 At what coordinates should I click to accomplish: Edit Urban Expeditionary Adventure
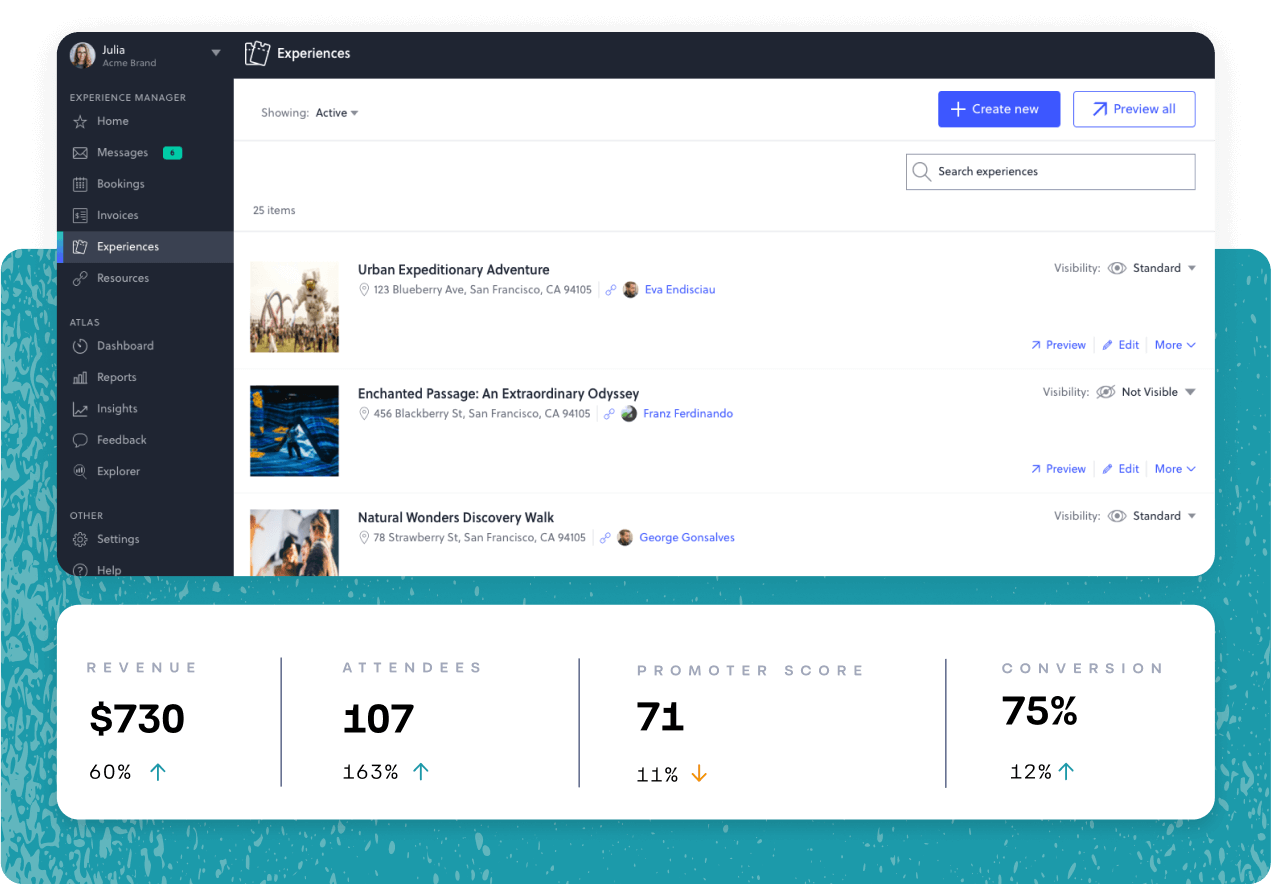click(x=1121, y=345)
